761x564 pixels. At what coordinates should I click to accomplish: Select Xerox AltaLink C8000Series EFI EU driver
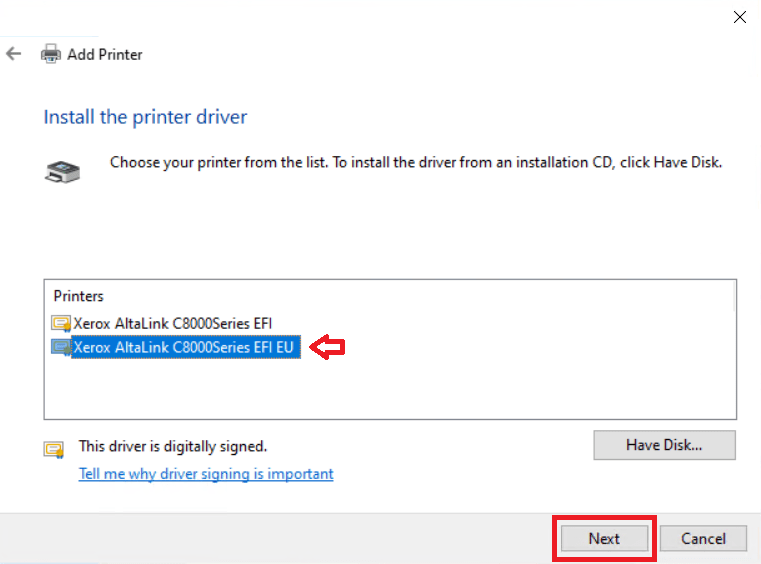[183, 347]
